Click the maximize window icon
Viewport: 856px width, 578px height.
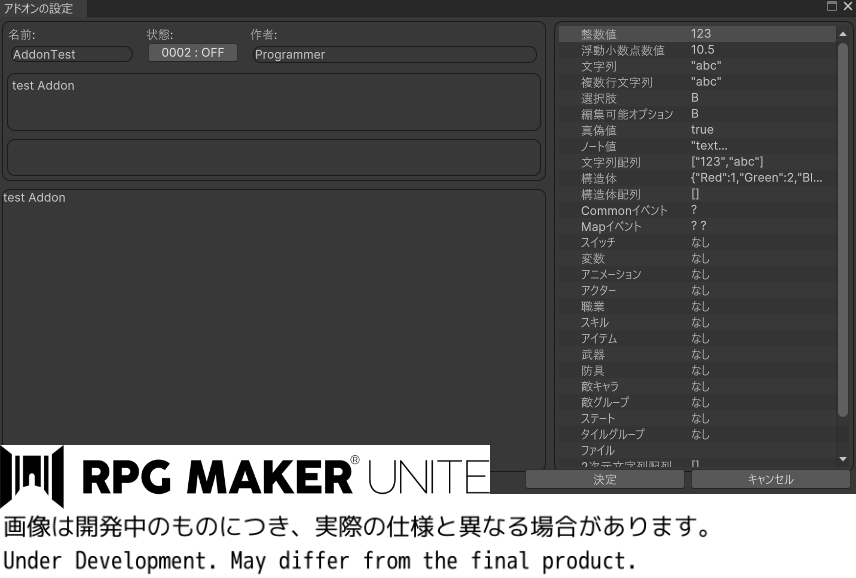832,7
